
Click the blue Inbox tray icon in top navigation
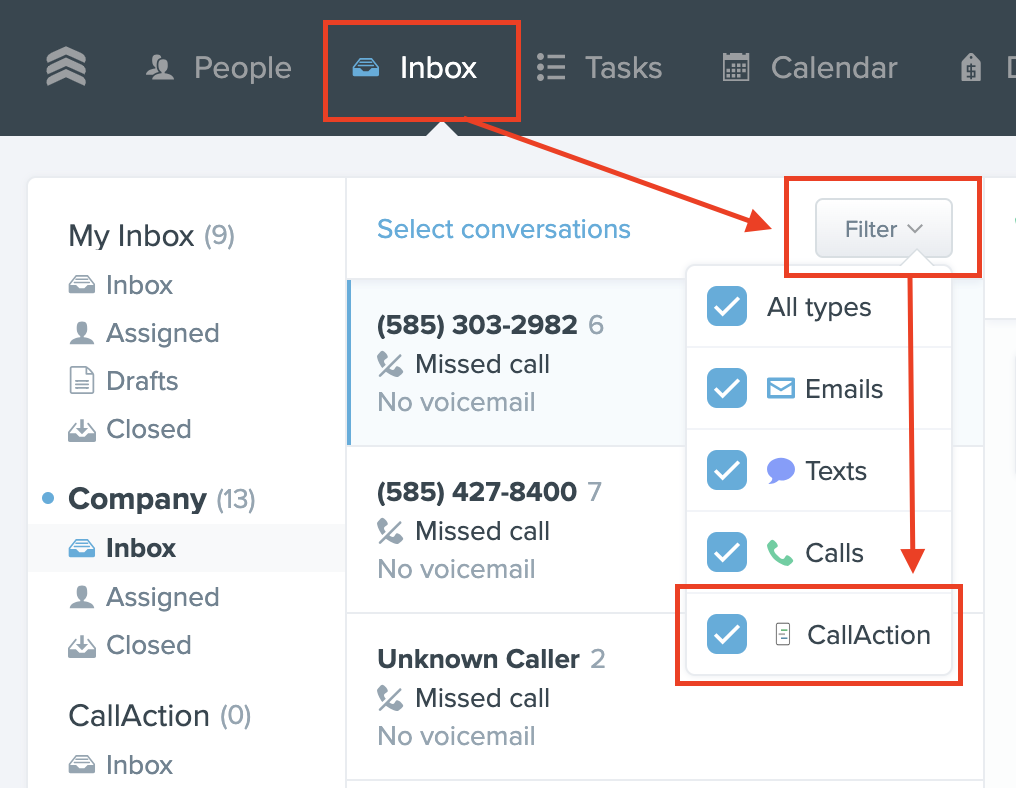(365, 67)
